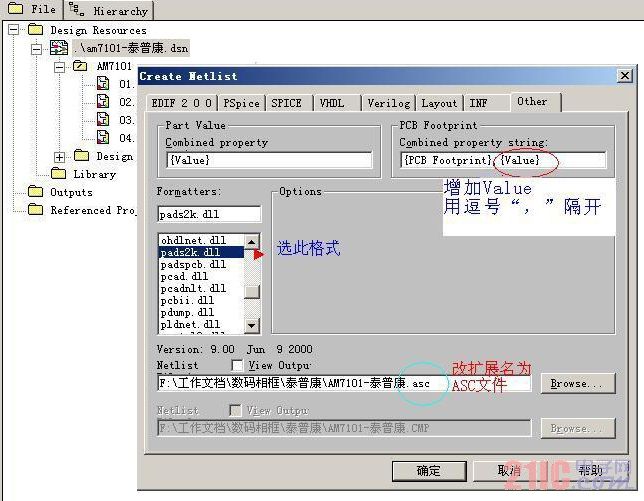Open schematic page icon 02
This screenshot has height=501, width=644.
coord(103,101)
